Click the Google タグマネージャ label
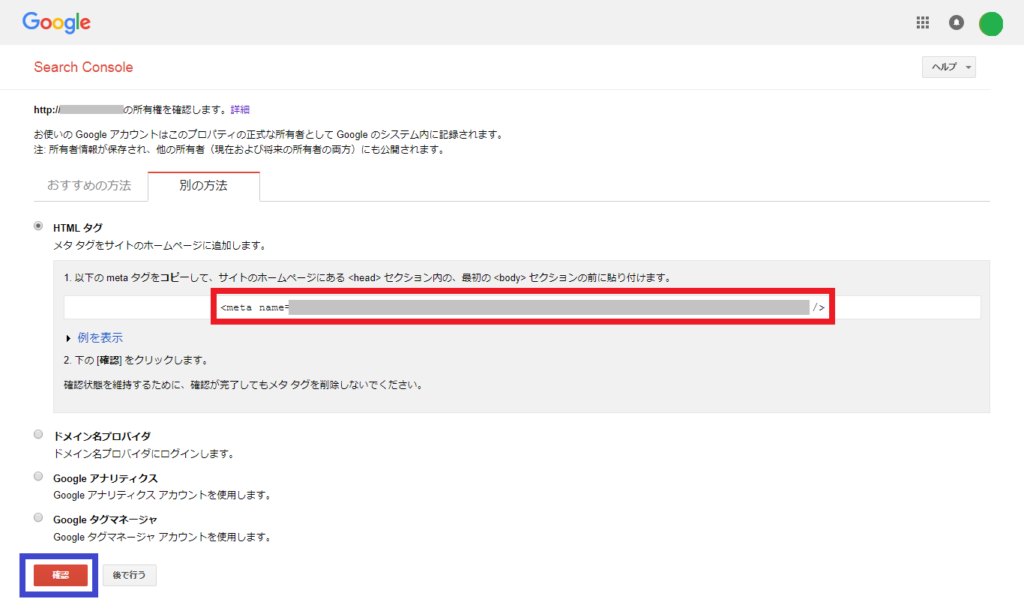The image size is (1024, 605). (x=105, y=520)
